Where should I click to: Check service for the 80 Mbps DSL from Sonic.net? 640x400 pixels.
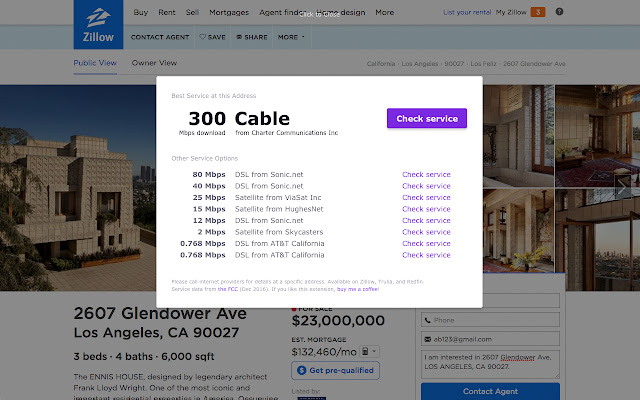426,174
